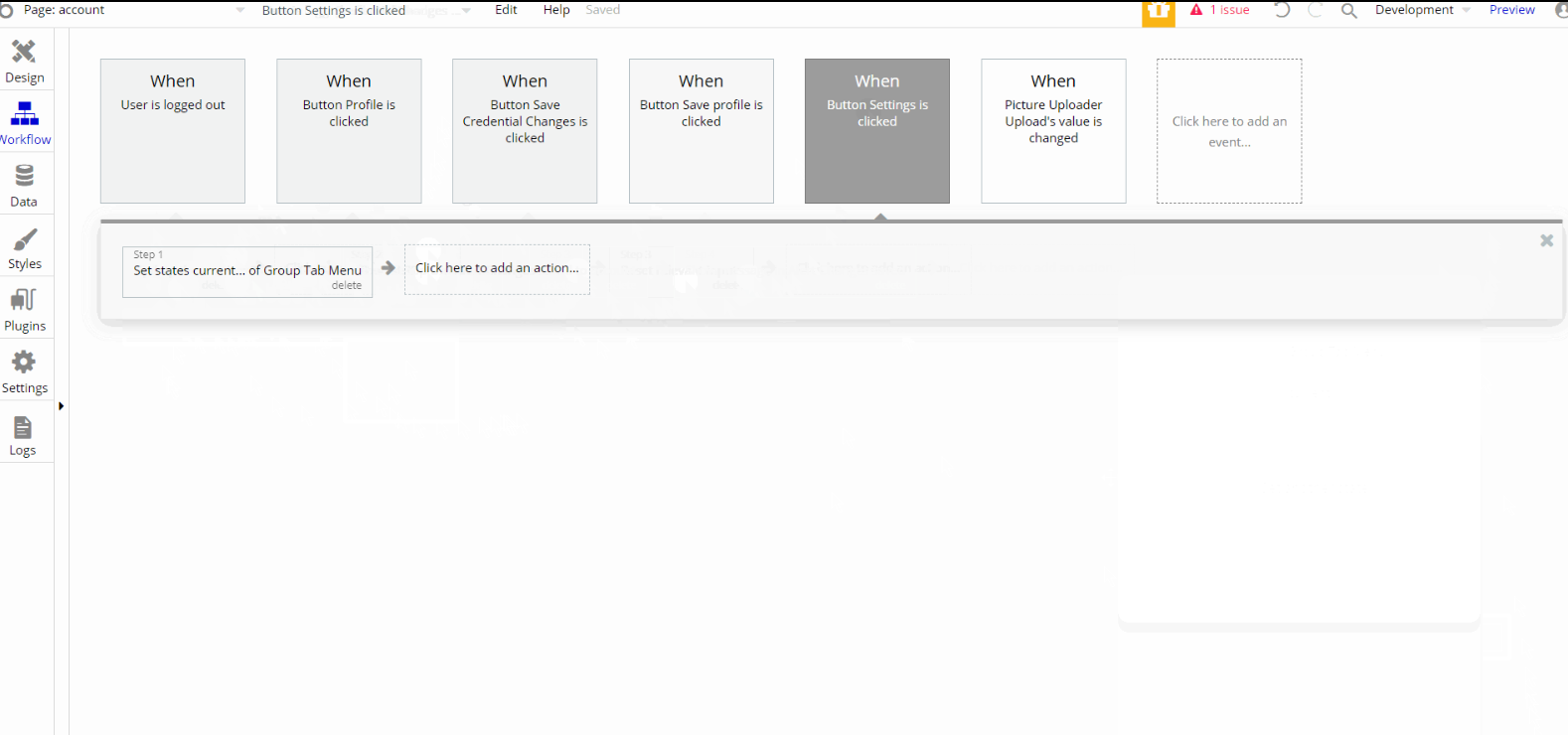Switch to the Workflow tab
1568x735 pixels.
25,124
